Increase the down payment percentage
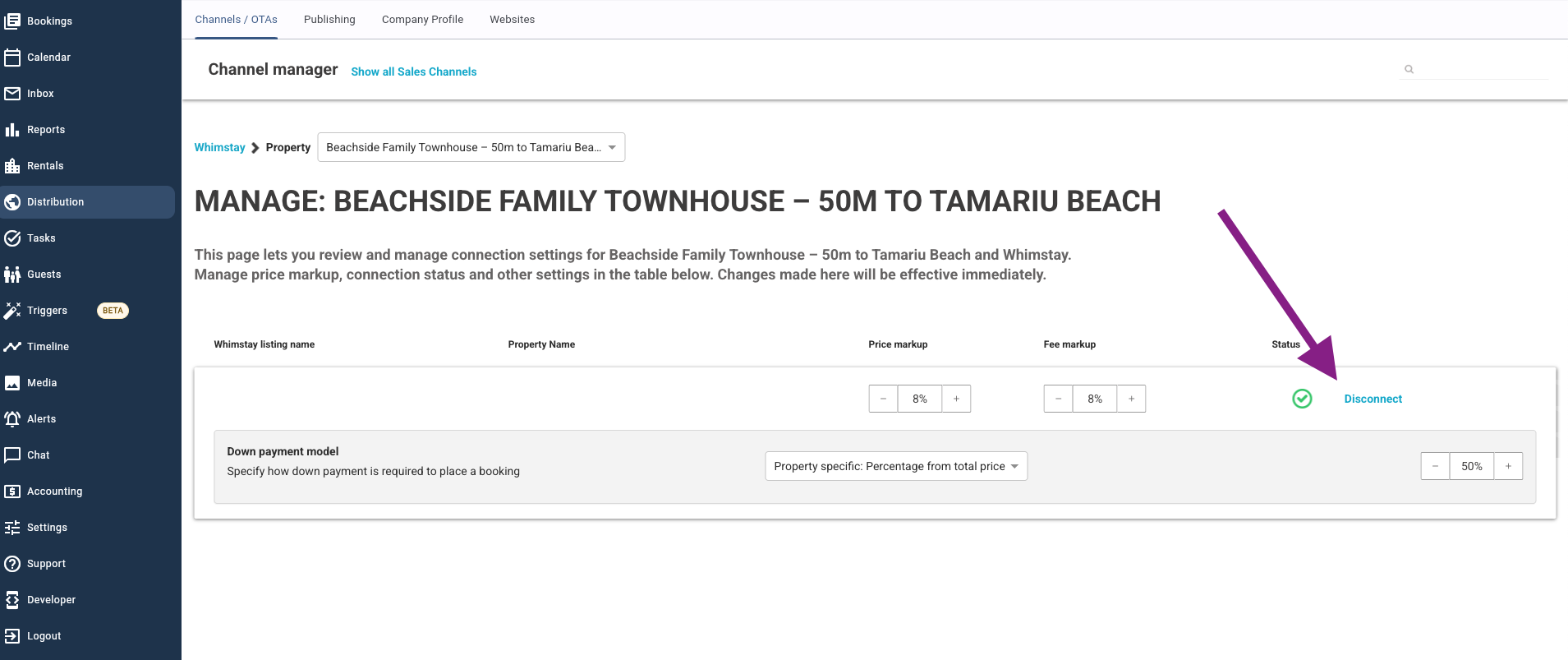 pyautogui.click(x=1508, y=466)
